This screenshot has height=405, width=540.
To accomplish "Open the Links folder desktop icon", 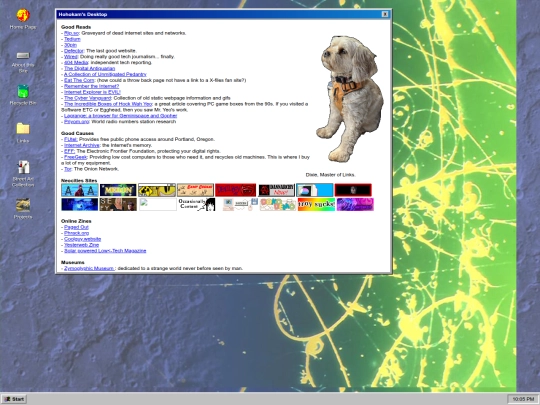I will pyautogui.click(x=23, y=133).
